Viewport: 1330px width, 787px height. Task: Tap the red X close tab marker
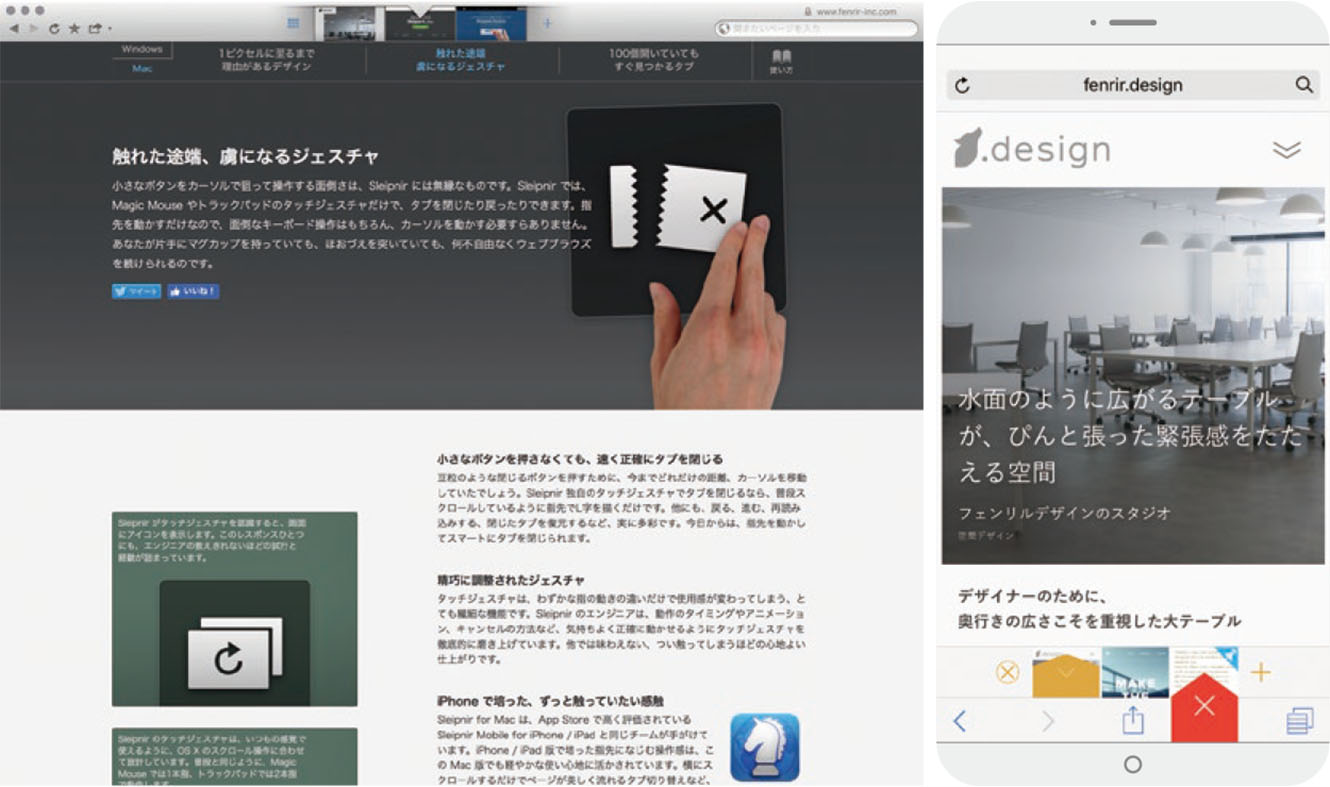(x=1204, y=706)
